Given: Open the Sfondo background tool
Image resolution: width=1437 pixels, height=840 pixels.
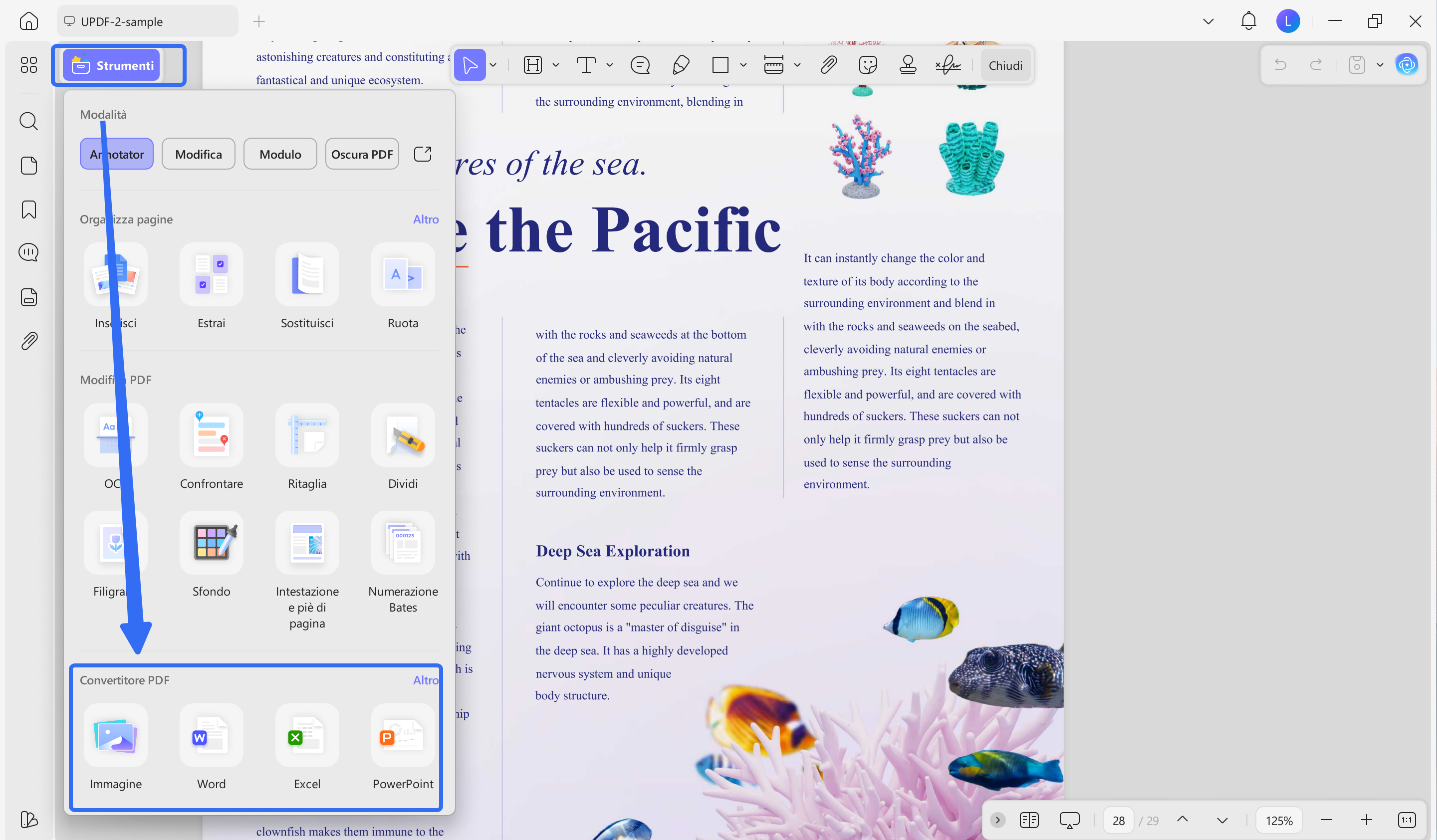Looking at the screenshot, I should [212, 555].
